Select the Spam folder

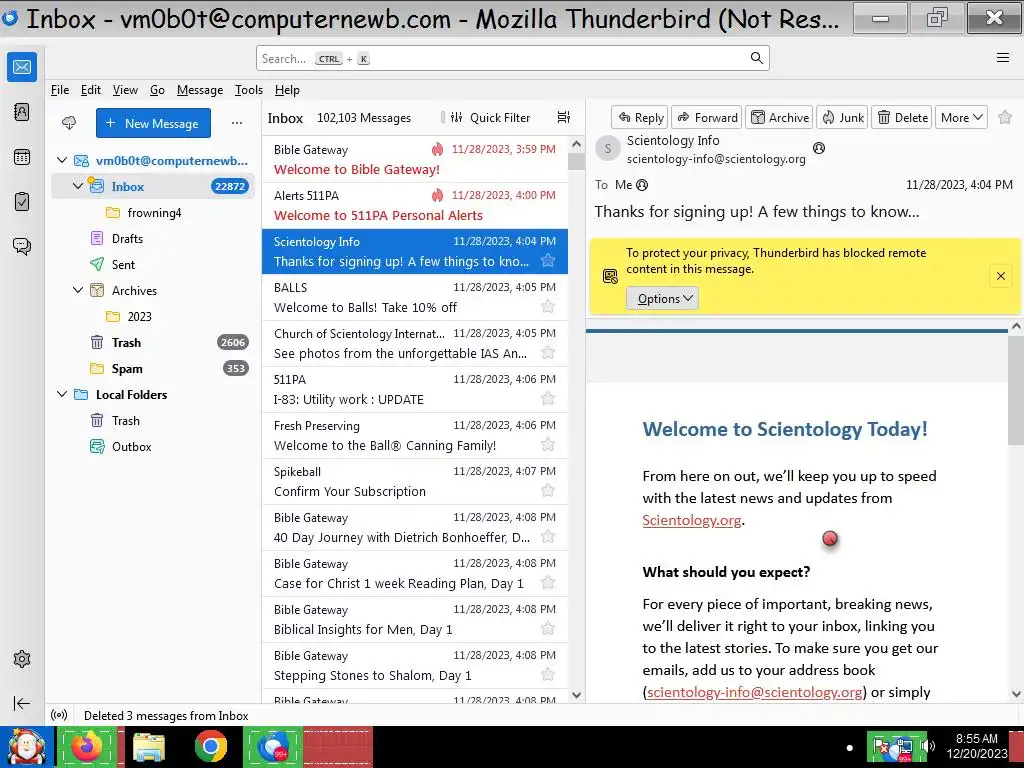(152, 368)
